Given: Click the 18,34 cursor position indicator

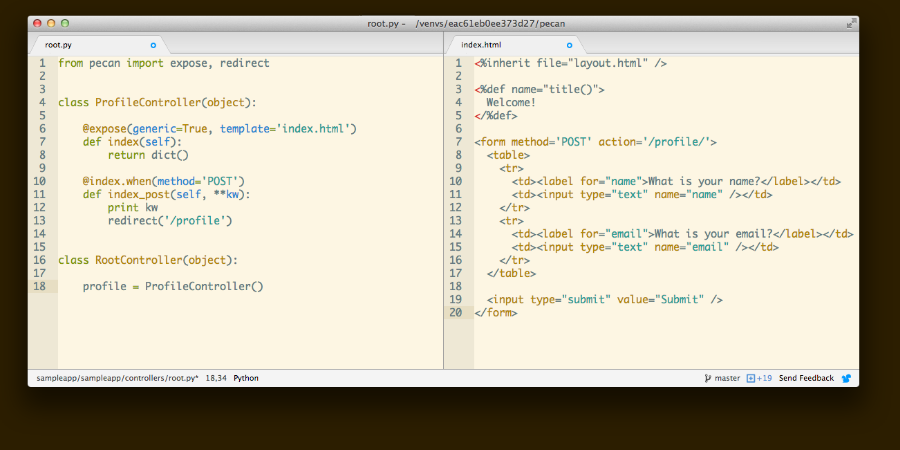Looking at the screenshot, I should coord(216,378).
